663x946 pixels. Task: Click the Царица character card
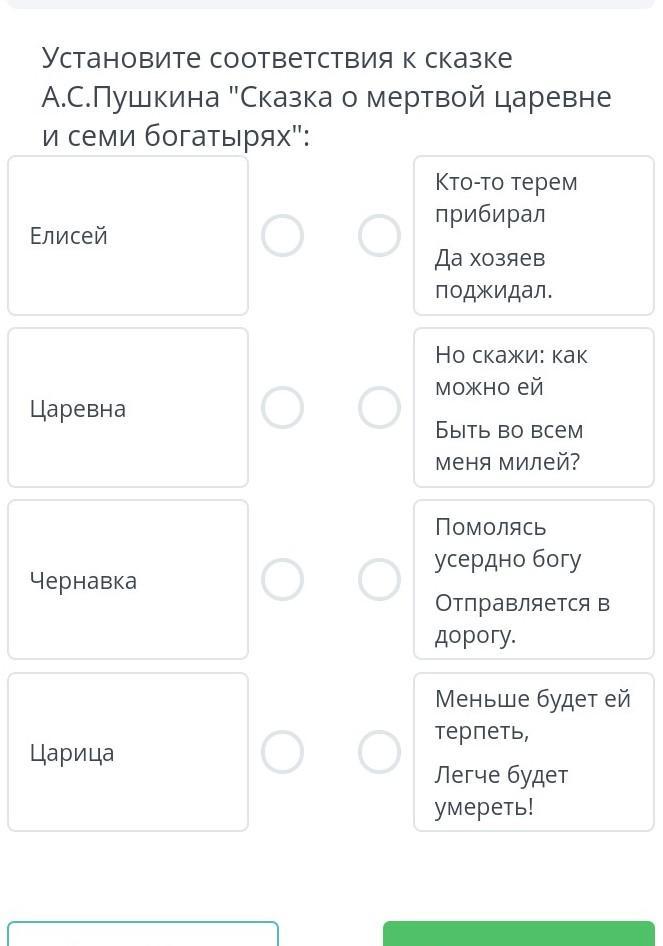click(128, 752)
